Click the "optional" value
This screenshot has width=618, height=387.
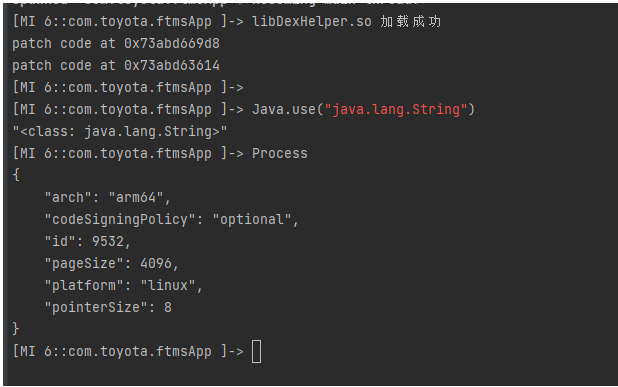pos(252,220)
